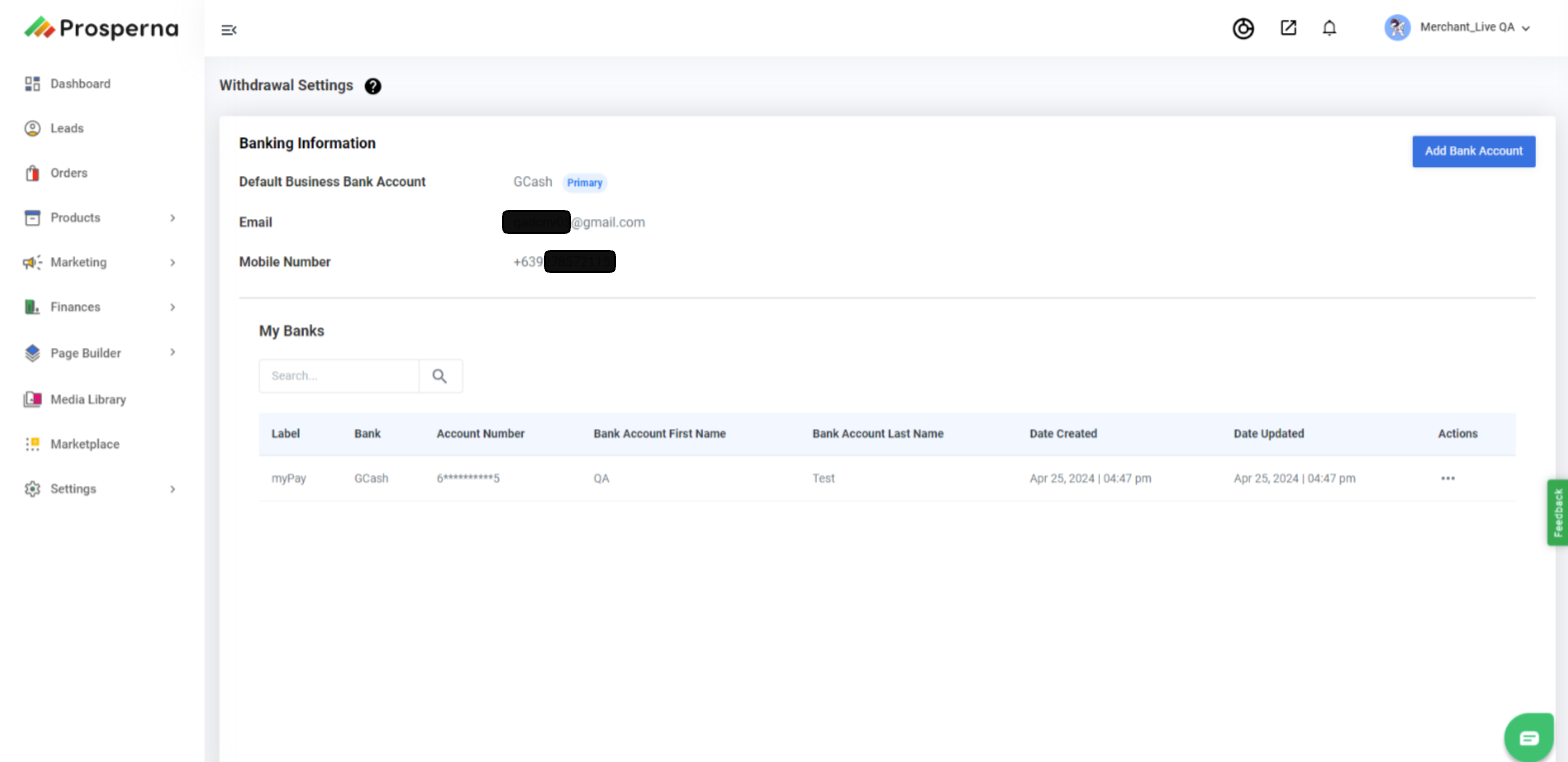Open actions menu for myPay row
Image resolution: width=1568 pixels, height=762 pixels.
pos(1447,478)
